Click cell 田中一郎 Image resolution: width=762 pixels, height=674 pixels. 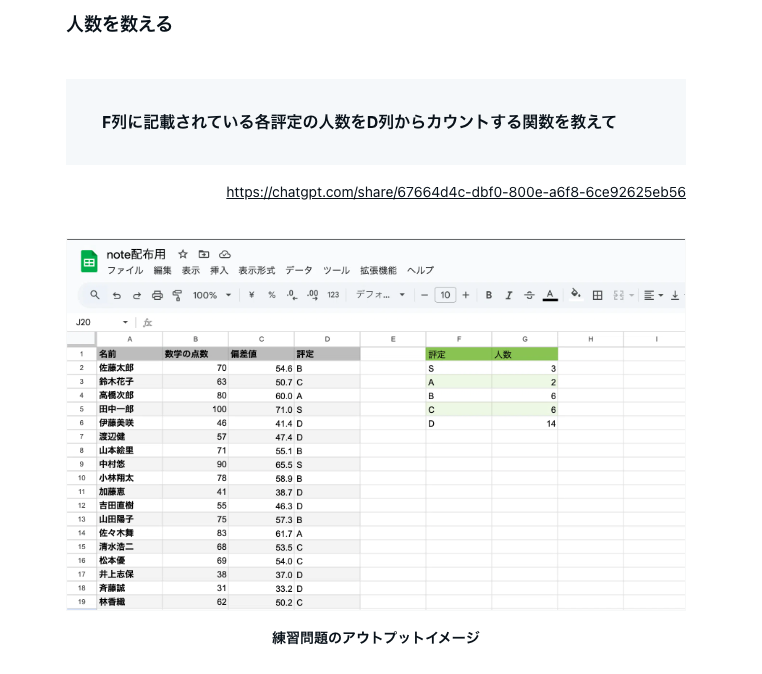point(129,409)
